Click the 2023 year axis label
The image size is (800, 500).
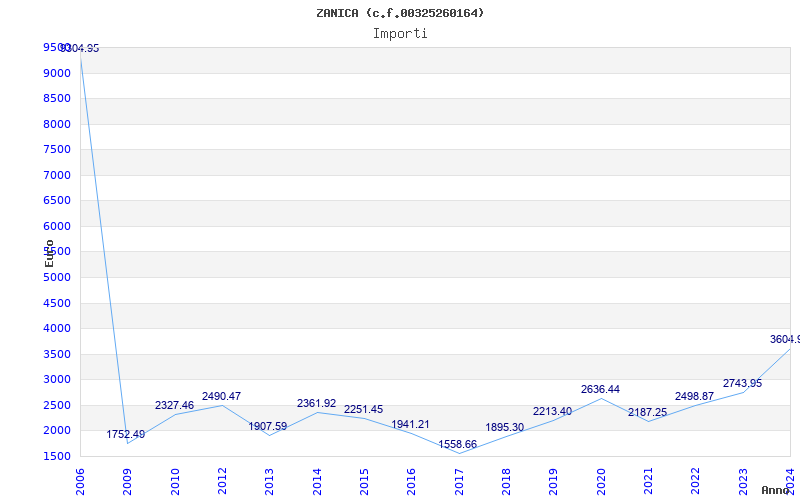(743, 482)
